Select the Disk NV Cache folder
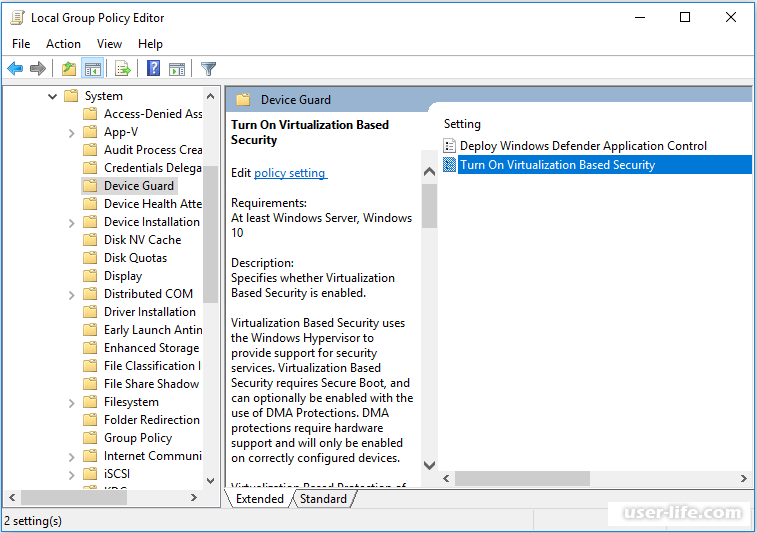Image resolution: width=757 pixels, height=533 pixels. (x=142, y=240)
